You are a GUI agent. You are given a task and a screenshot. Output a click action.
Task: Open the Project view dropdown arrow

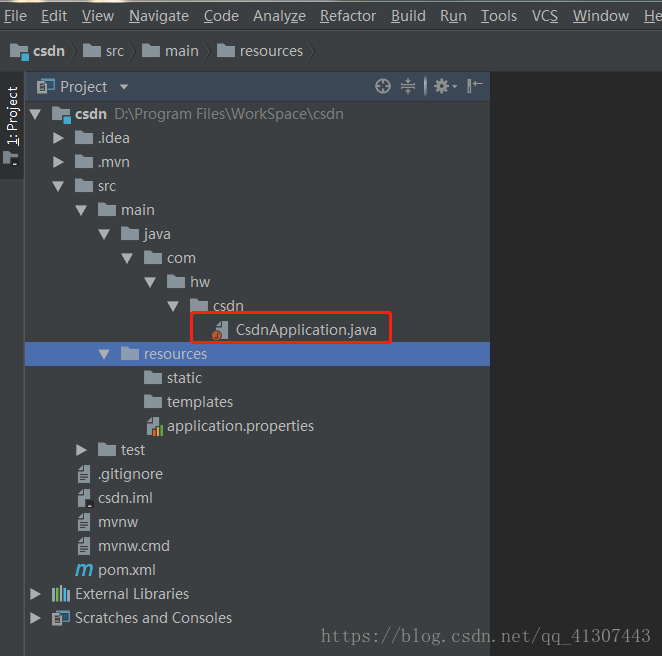point(124,87)
